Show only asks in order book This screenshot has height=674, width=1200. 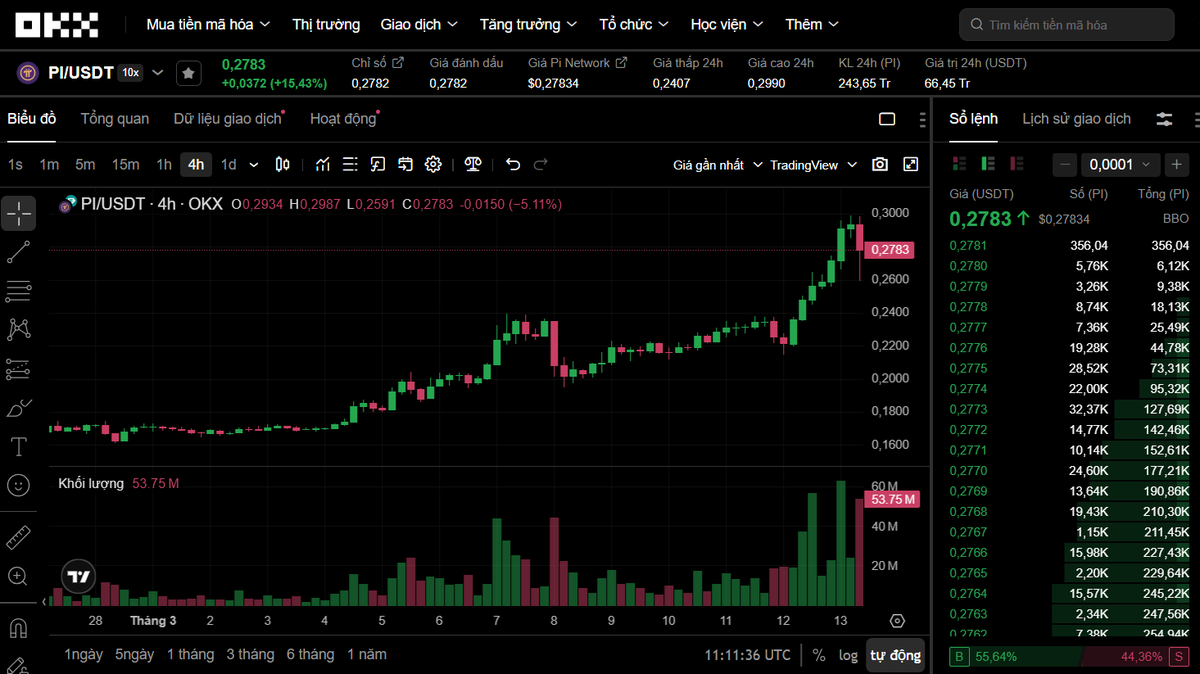1017,163
